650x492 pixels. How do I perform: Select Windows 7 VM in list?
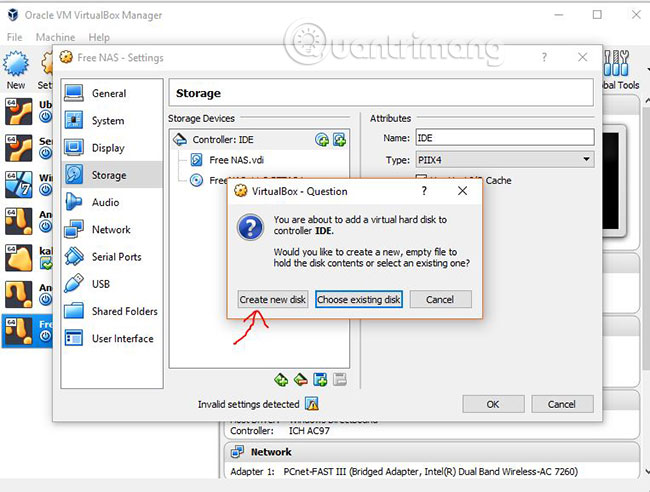click(x=28, y=184)
